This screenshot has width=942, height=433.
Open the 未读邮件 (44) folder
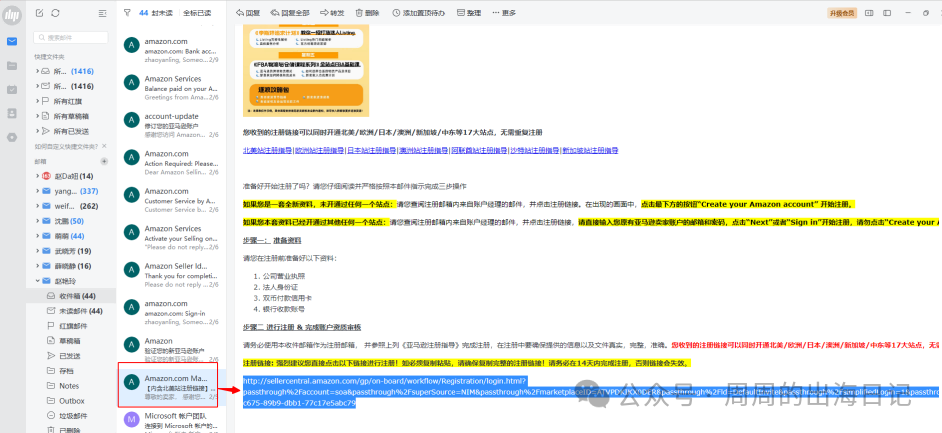click(x=71, y=311)
